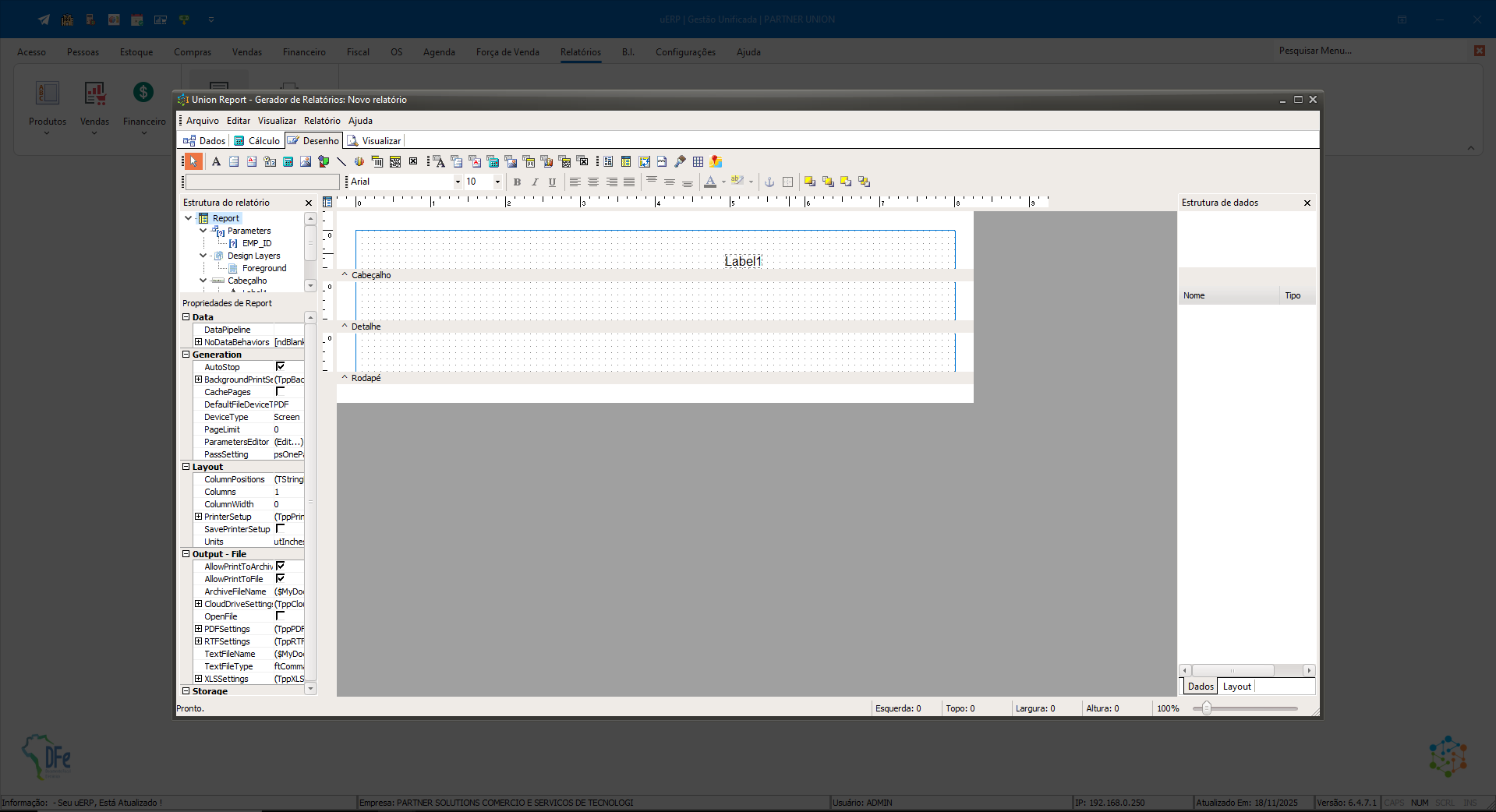This screenshot has height=812, width=1496.
Task: Select the Image component tool
Action: pos(306,161)
